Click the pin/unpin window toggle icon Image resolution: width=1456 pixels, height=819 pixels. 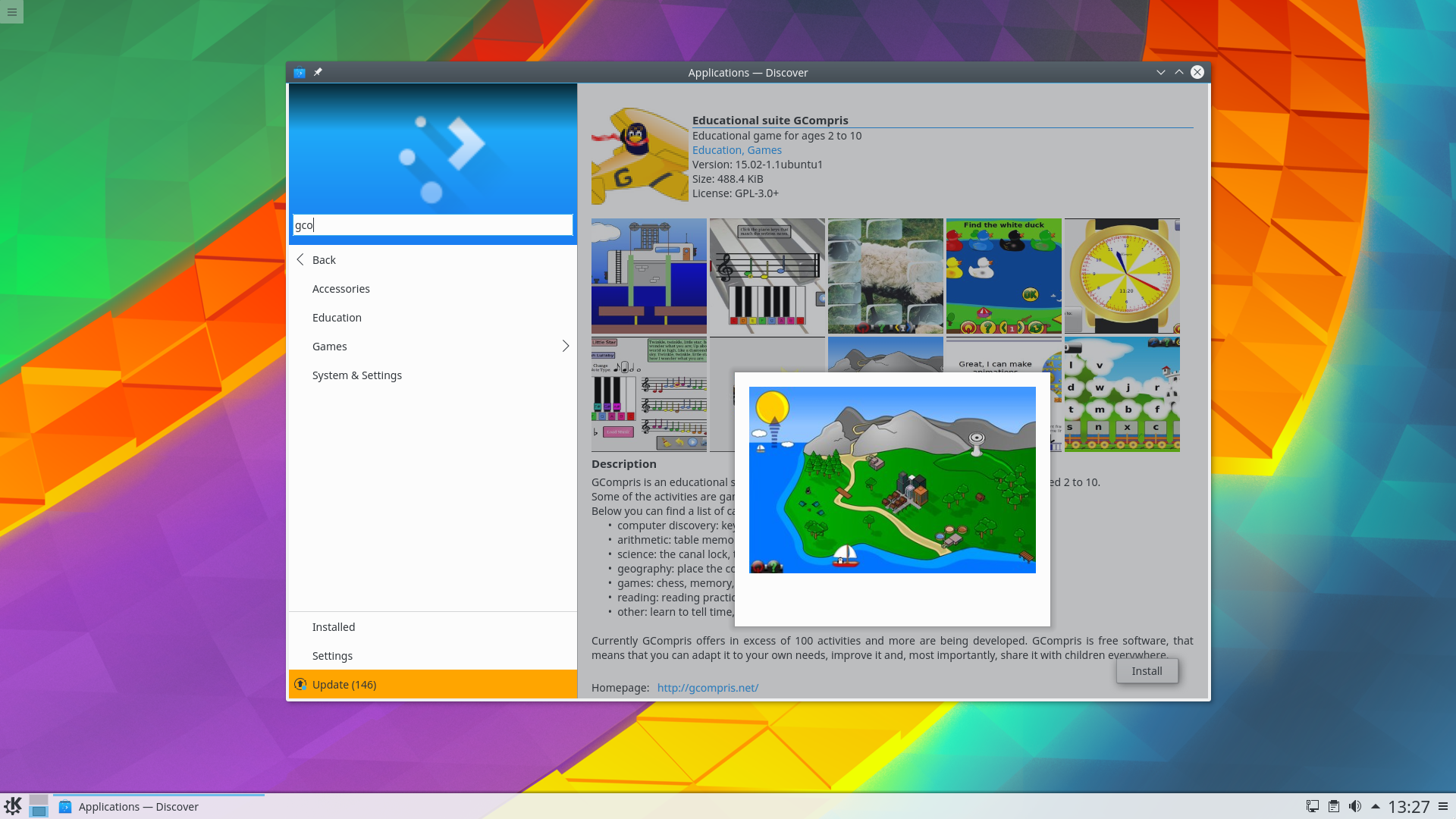coord(318,72)
